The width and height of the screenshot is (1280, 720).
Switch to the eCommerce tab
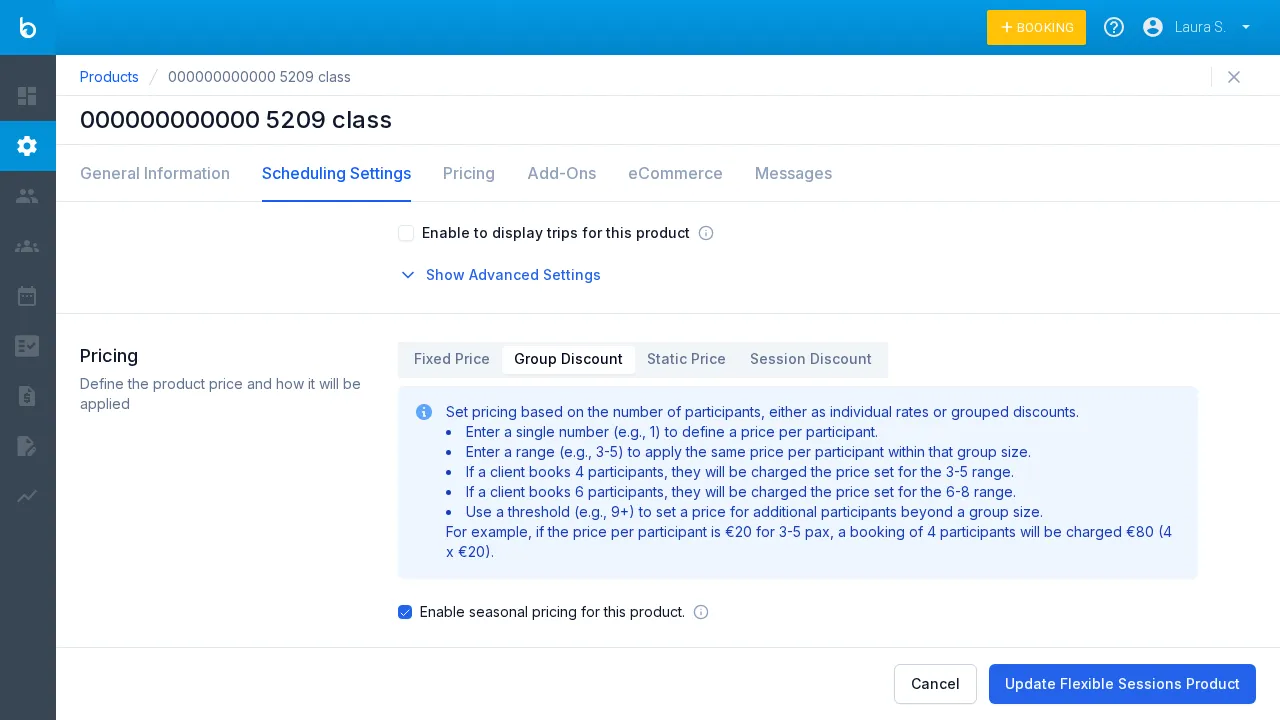[675, 173]
